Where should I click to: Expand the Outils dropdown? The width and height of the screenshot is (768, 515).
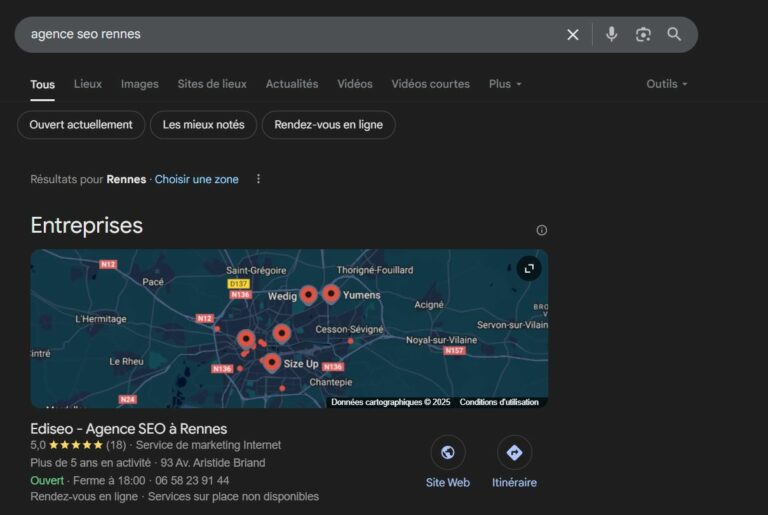point(667,84)
